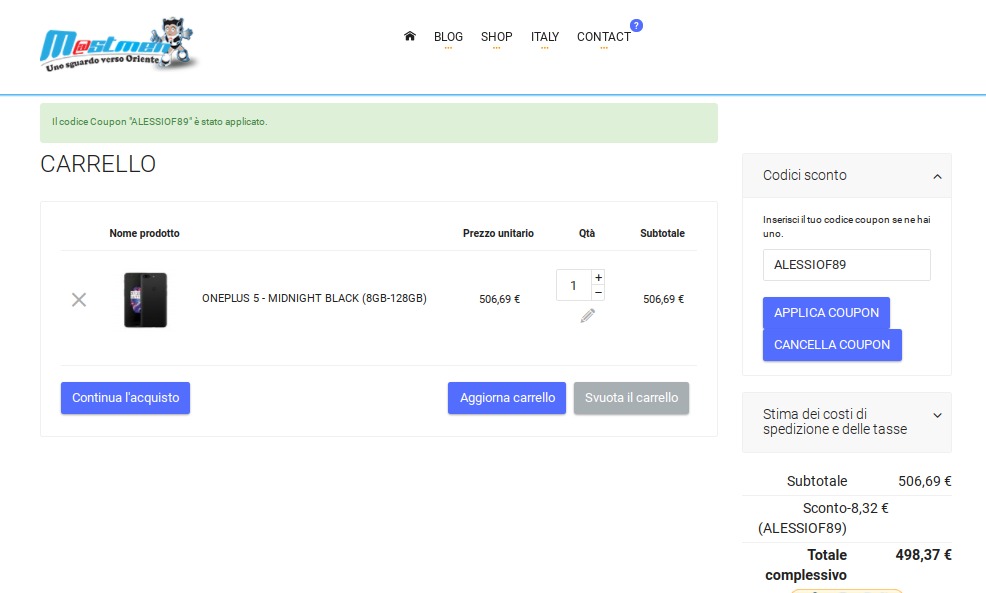Click the Prezzo unitario column header
Image resolution: width=986 pixels, height=593 pixels.
click(498, 233)
